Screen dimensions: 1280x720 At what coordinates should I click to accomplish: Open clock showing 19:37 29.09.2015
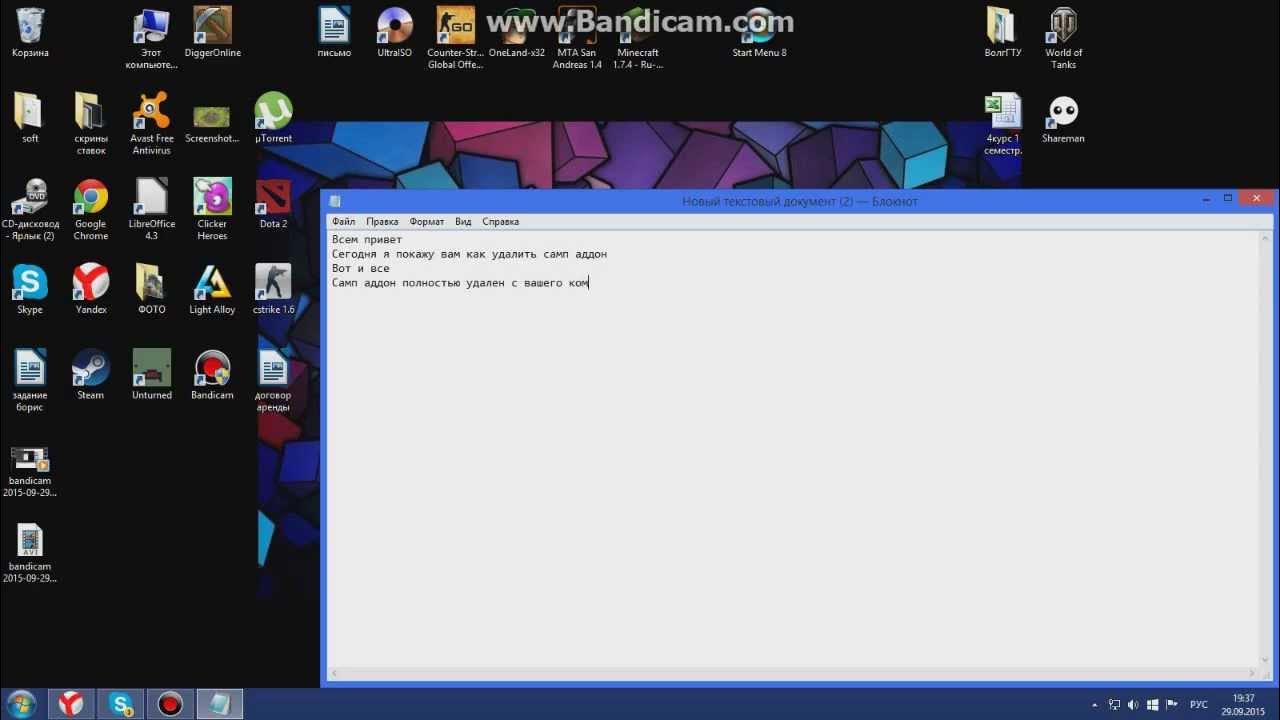click(1243, 705)
